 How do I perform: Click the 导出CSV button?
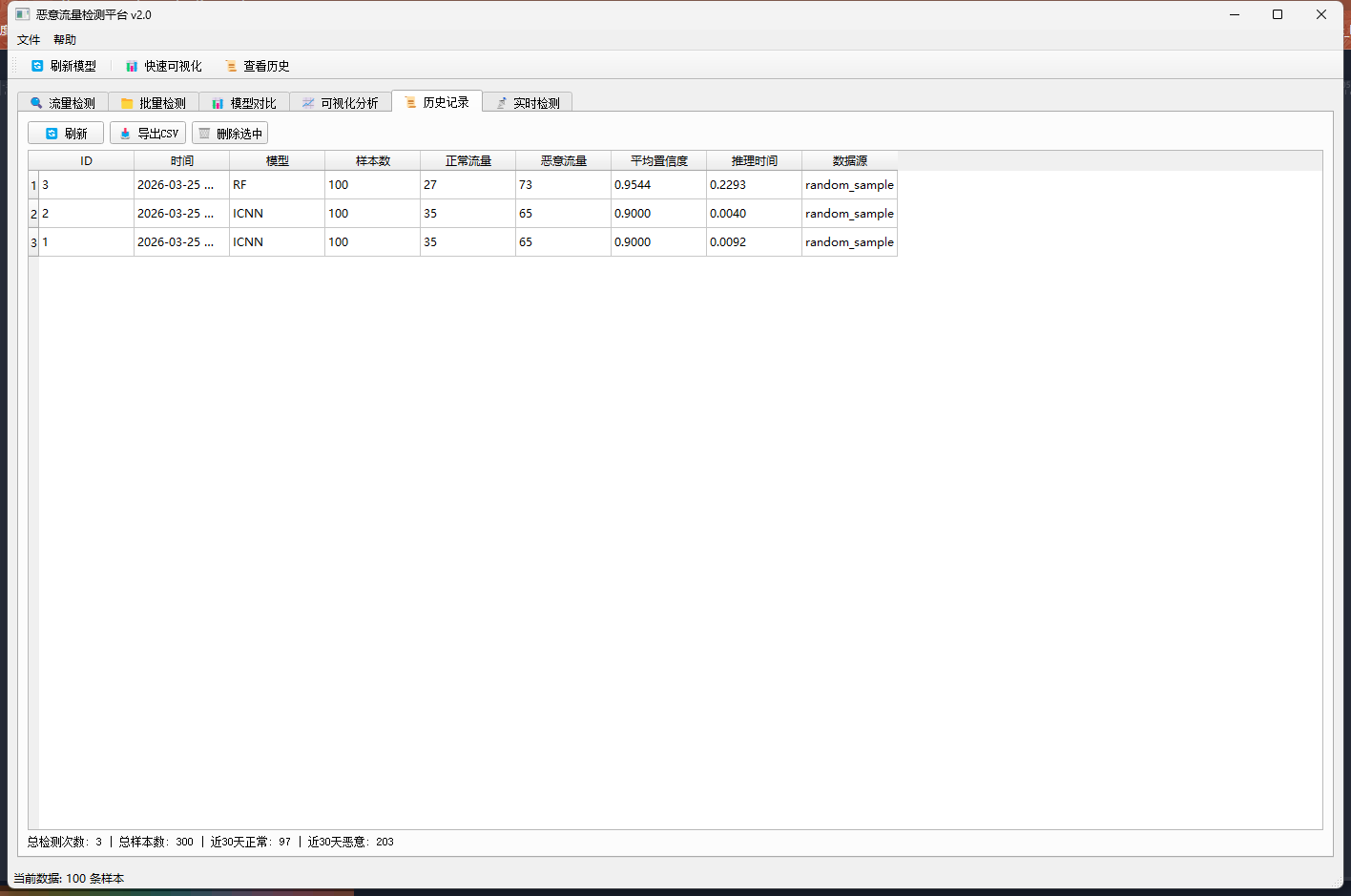tap(148, 134)
